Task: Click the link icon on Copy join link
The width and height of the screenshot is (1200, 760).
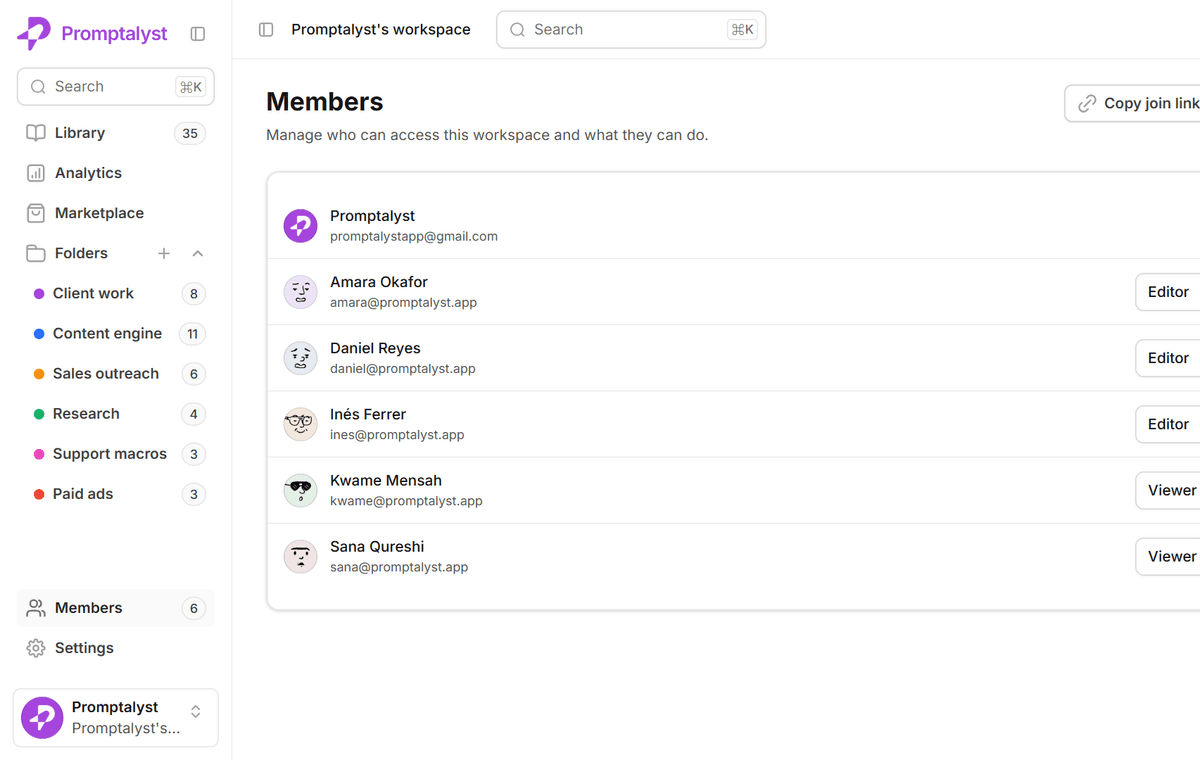Action: coord(1087,103)
